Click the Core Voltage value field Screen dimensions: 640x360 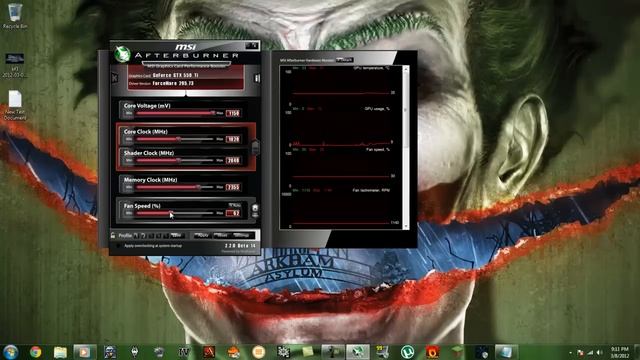(x=233, y=113)
